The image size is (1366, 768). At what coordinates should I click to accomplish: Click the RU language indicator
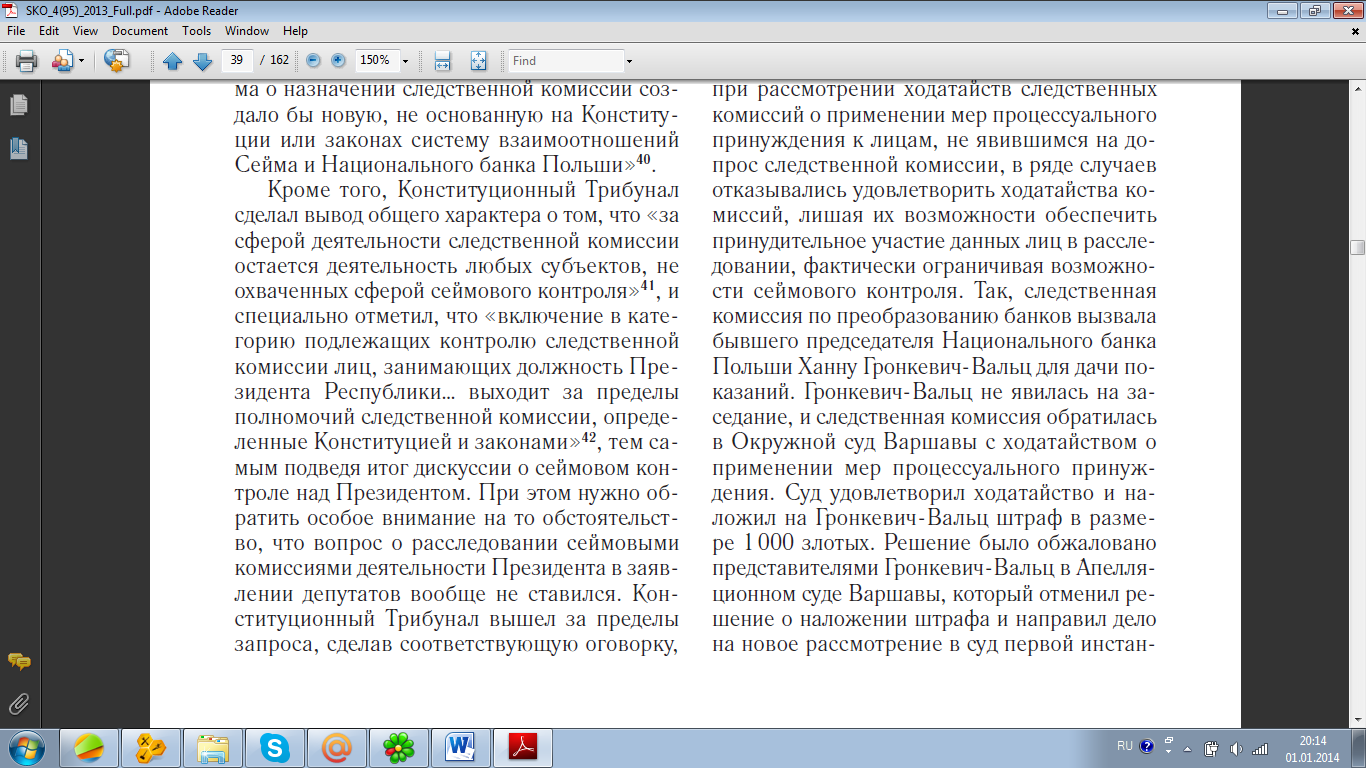pos(1125,746)
